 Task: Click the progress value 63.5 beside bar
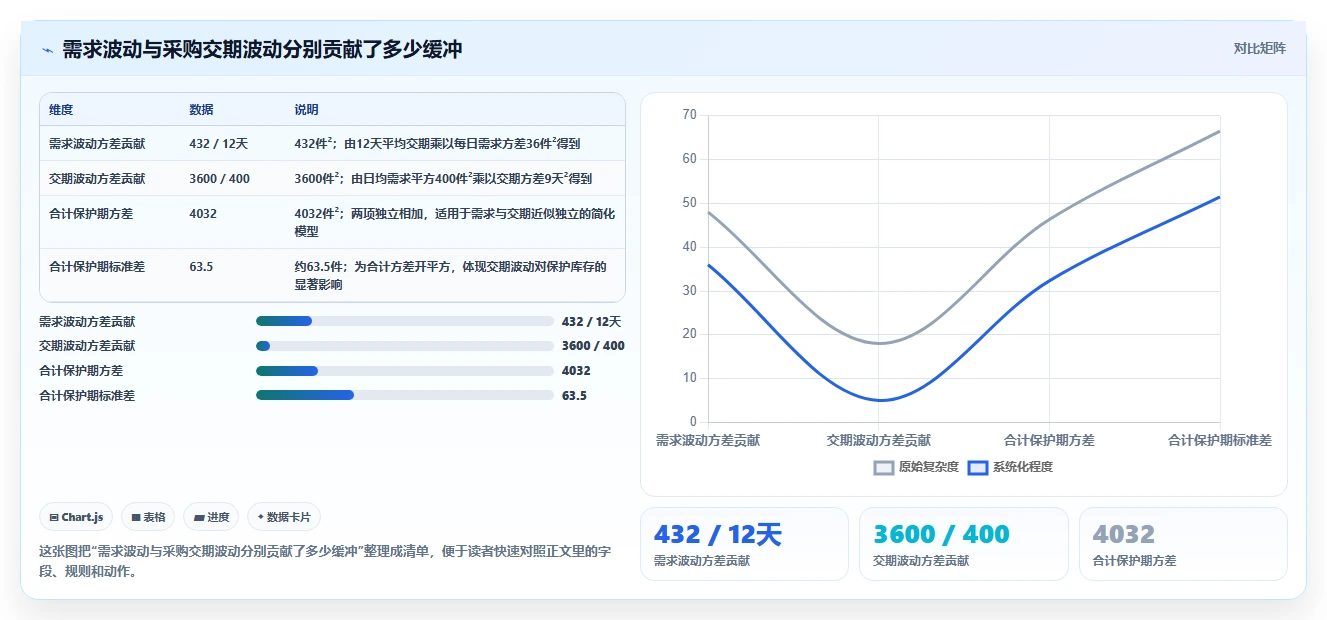(x=574, y=396)
